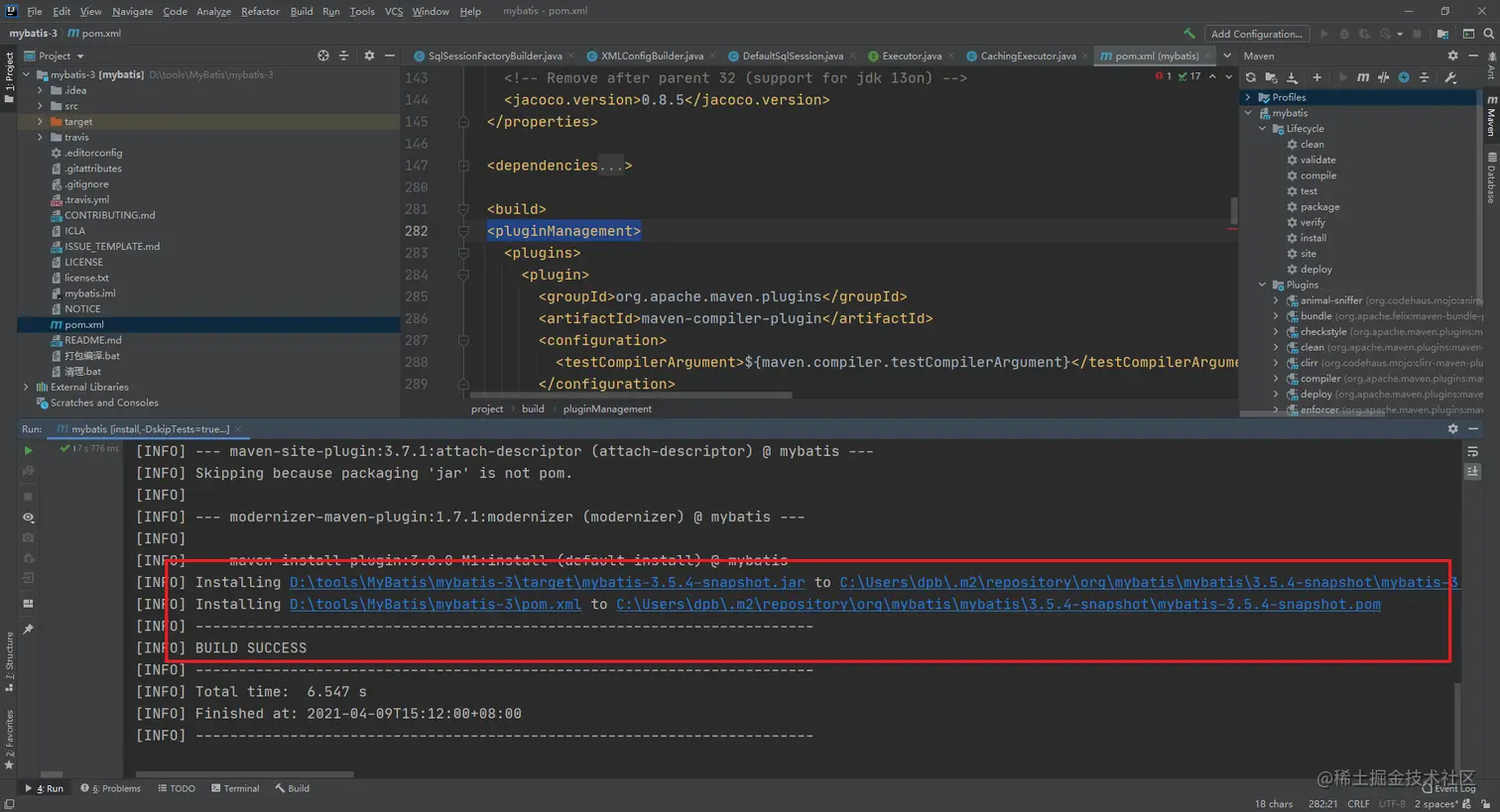Open the Terminal tool window tab

235,788
